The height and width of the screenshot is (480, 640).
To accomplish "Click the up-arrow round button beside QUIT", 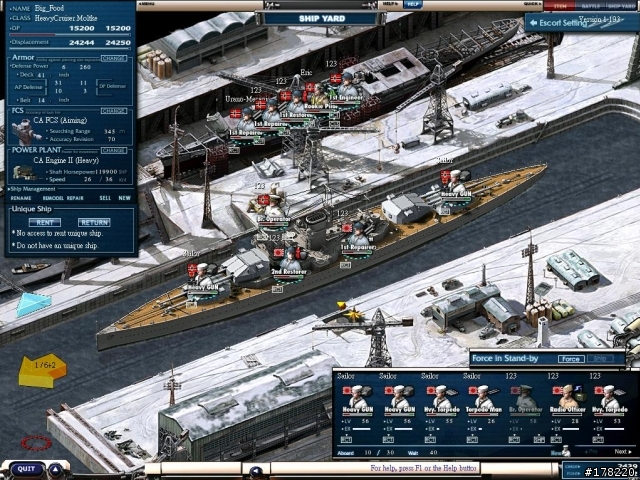I will coord(56,470).
